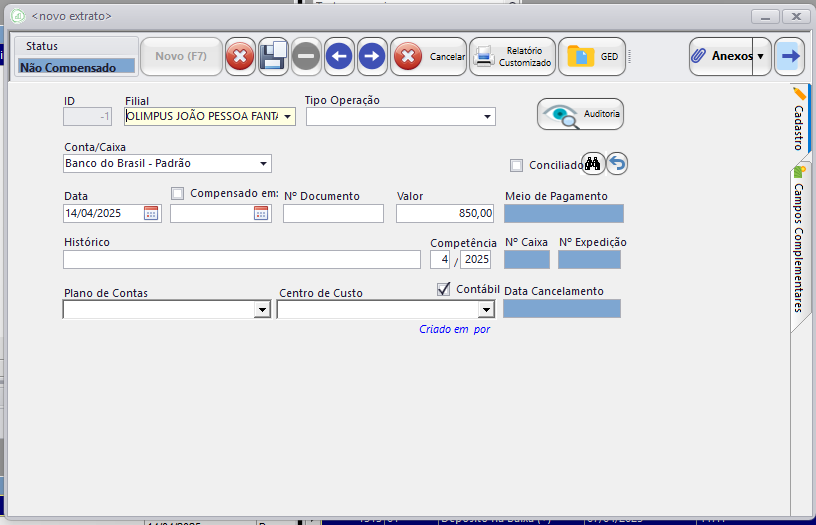Uncheck the Contábil checkbox
The height and width of the screenshot is (525, 816).
coord(443,289)
